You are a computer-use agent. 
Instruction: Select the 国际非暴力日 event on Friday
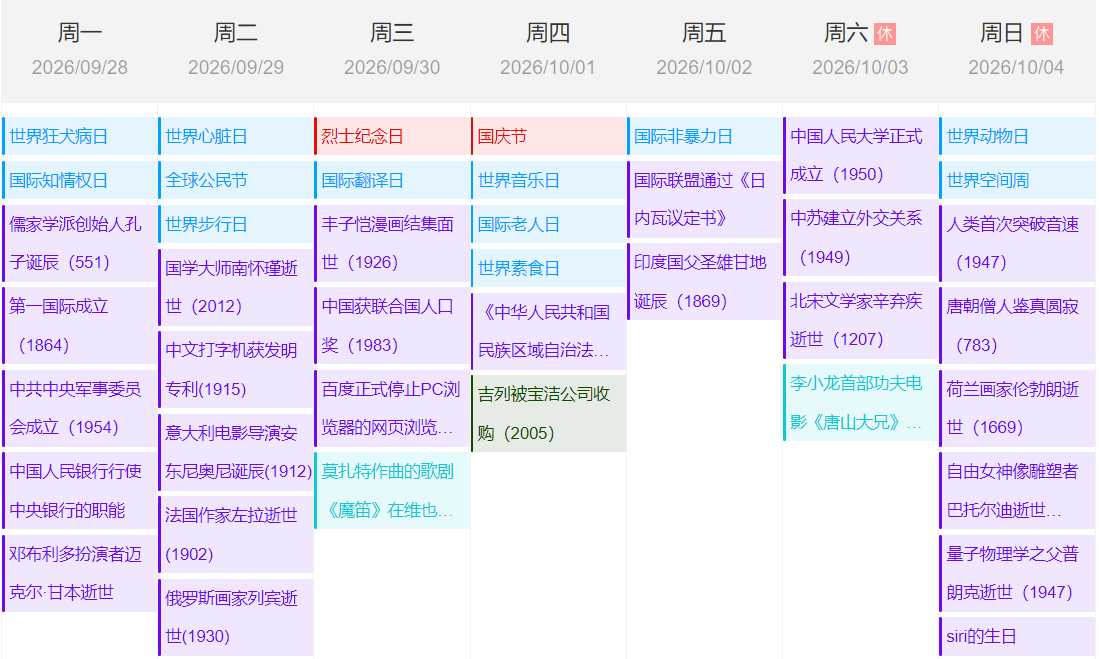[704, 136]
